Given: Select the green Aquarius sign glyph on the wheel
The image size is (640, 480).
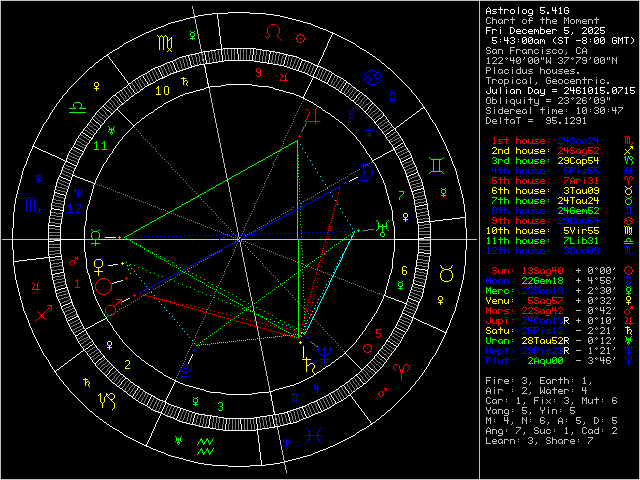Looking at the screenshot, I should click(205, 447).
